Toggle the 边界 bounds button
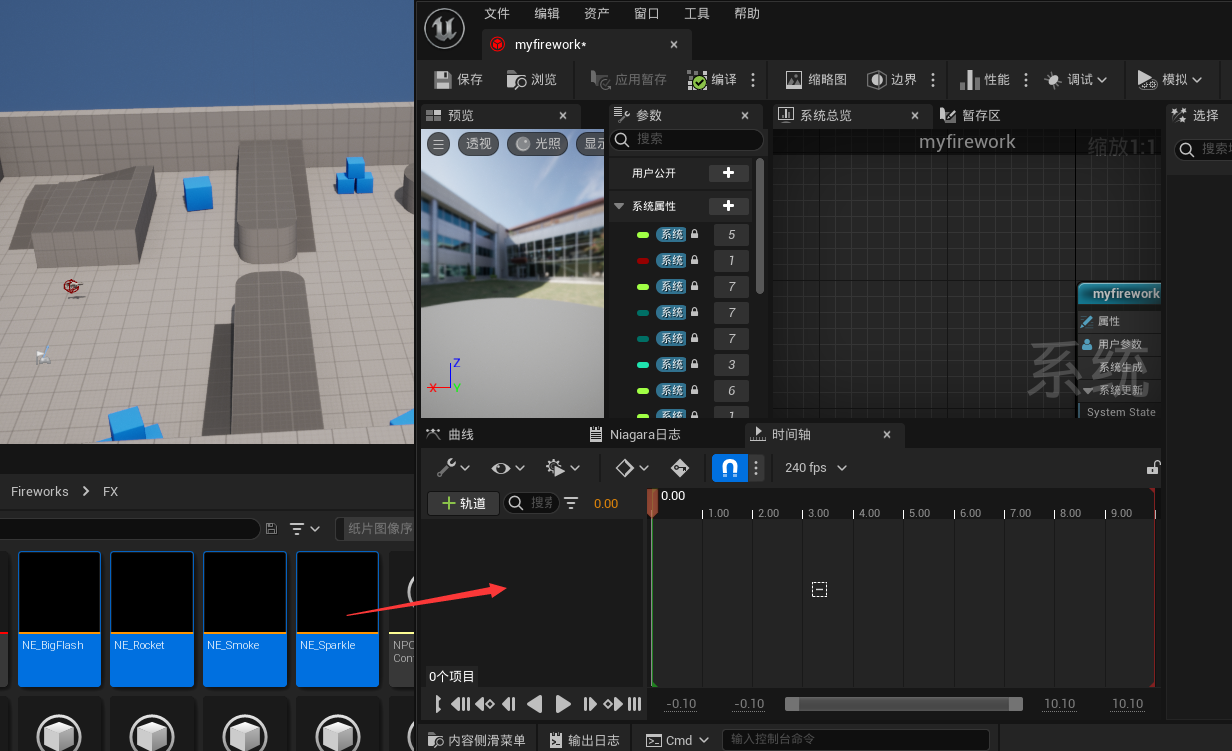This screenshot has height=751, width=1232. [x=892, y=79]
